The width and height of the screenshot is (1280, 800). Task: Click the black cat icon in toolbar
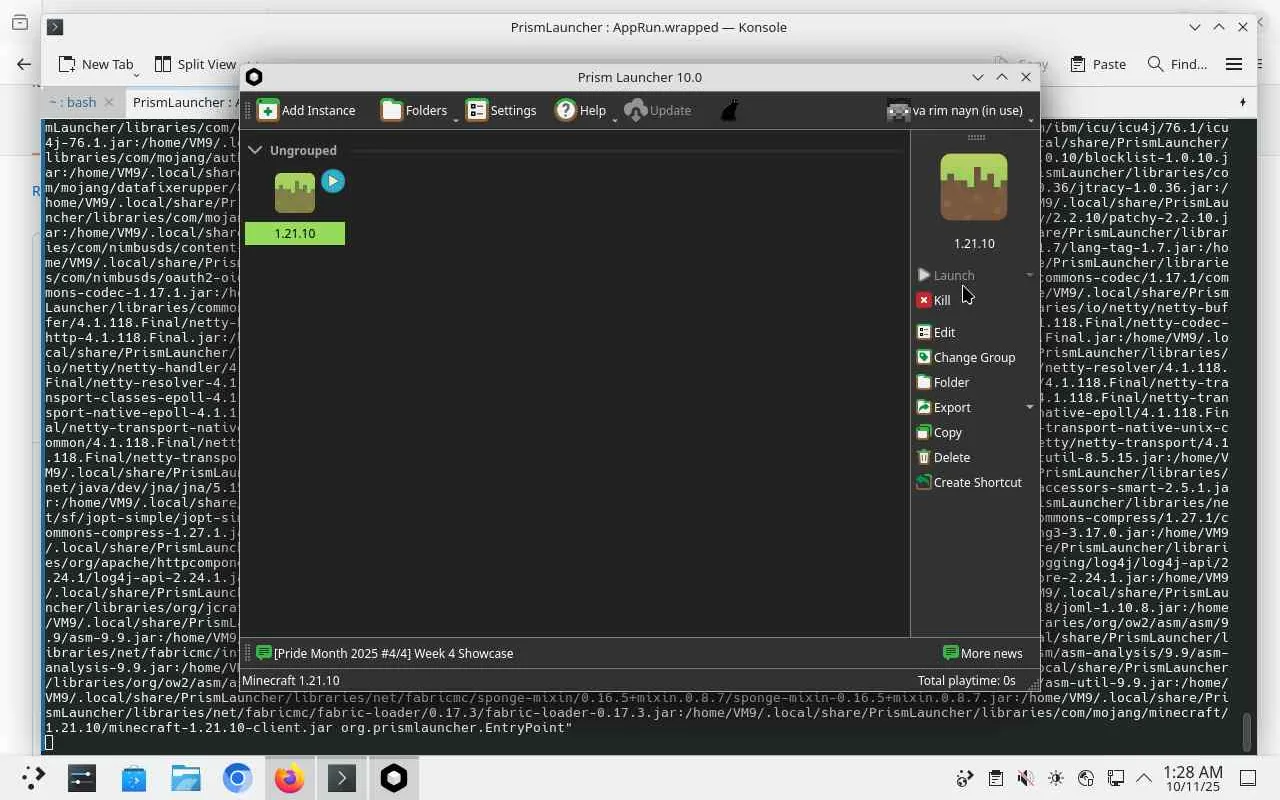click(x=730, y=110)
